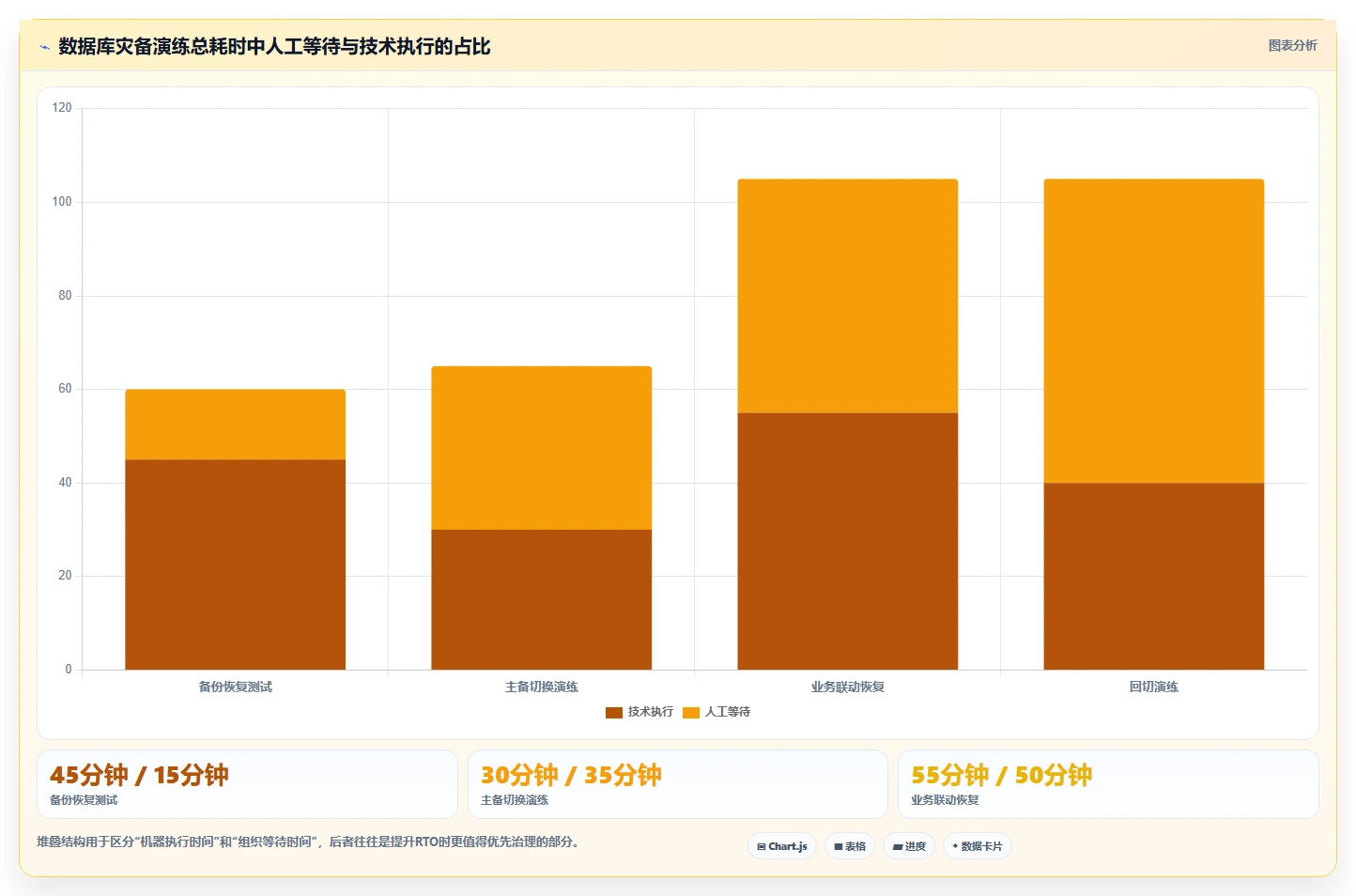This screenshot has height=896, width=1356.
Task: Click the orange 人工等待 bar for 回切演练
Action: [1153, 331]
